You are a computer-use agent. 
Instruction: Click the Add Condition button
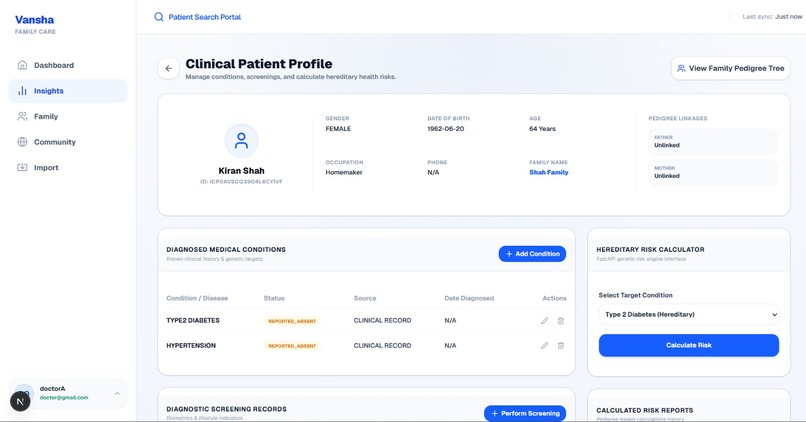pyautogui.click(x=532, y=254)
